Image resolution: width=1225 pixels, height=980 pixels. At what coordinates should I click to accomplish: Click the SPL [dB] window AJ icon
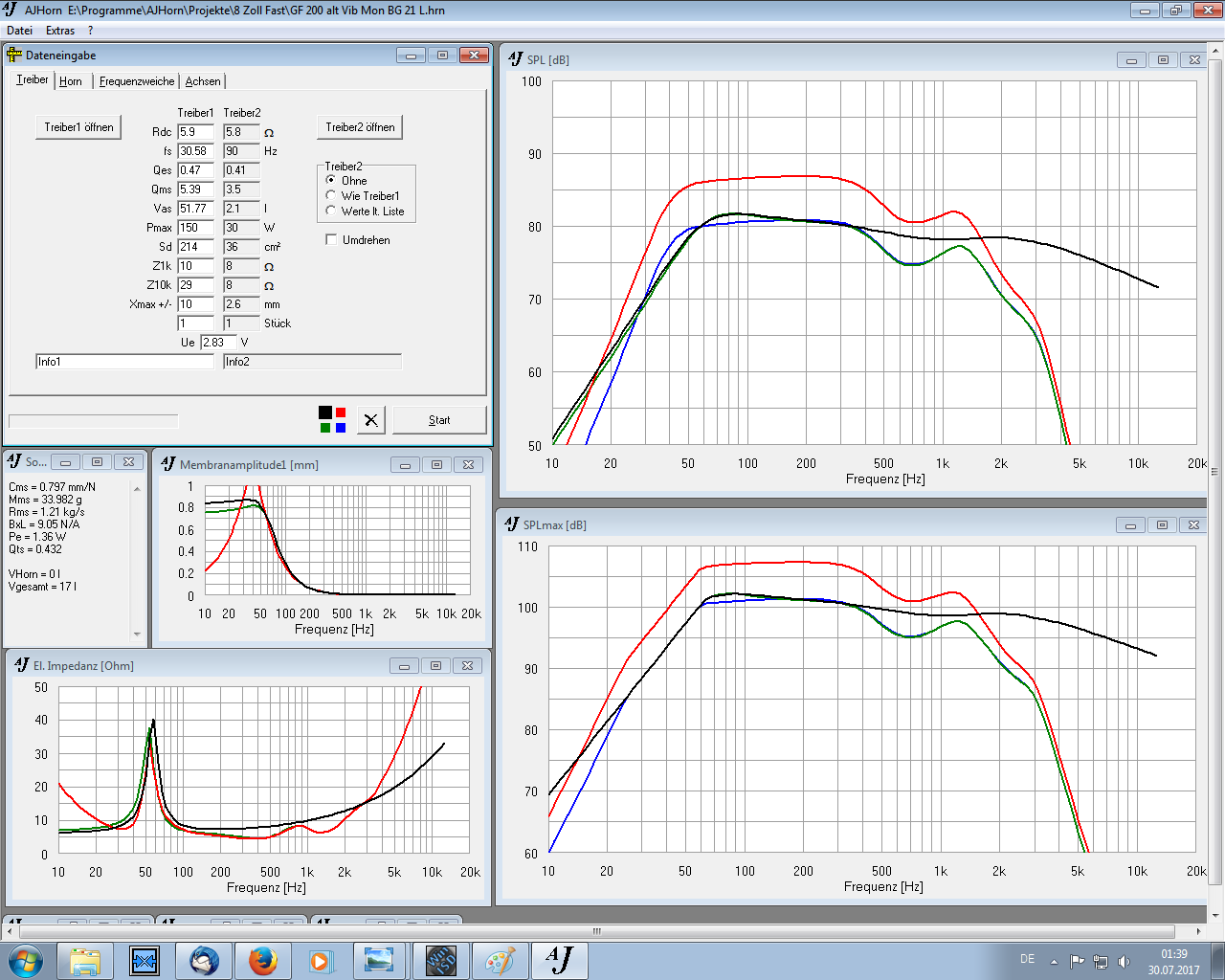click(516, 59)
